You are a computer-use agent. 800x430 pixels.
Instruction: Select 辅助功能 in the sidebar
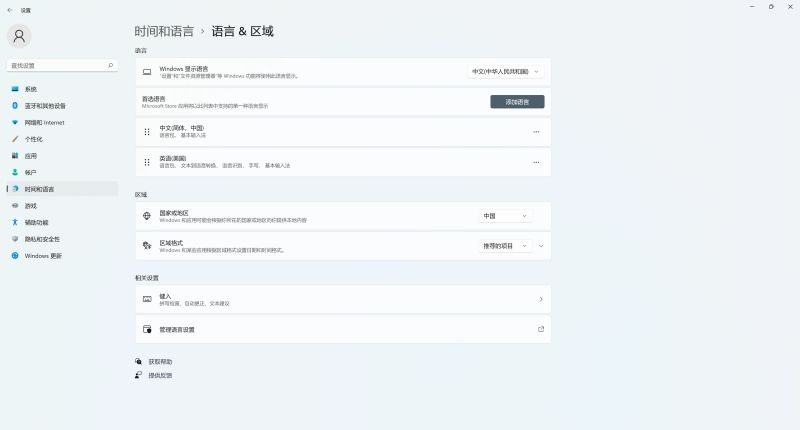point(62,222)
